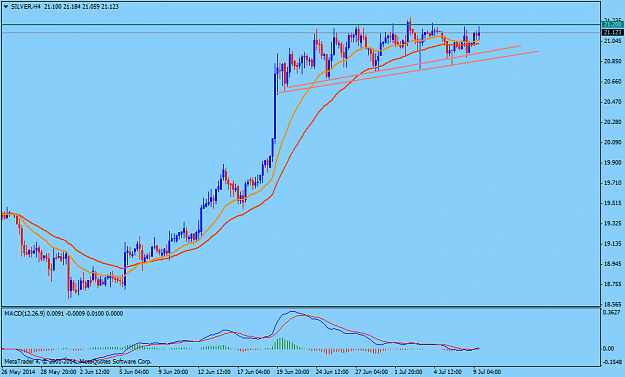
Task: Click the 20.660 price axis label
Action: tap(613, 82)
